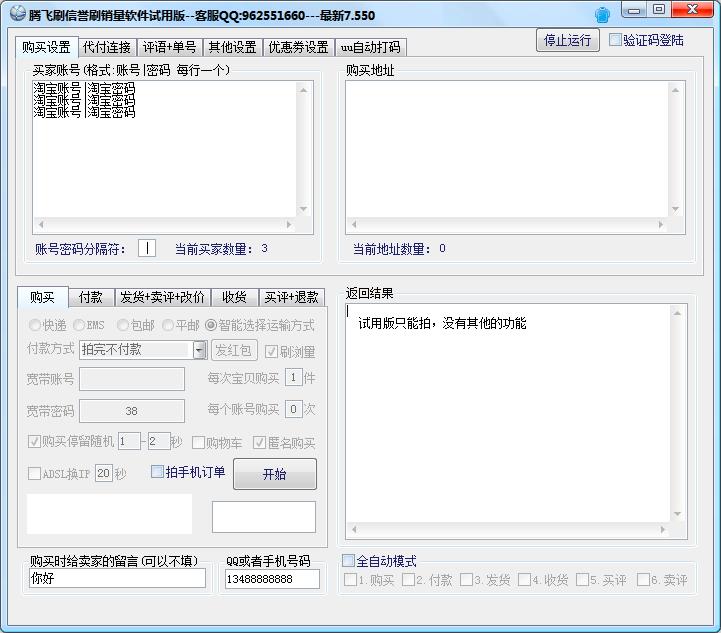The width and height of the screenshot is (721, 633).
Task: Enable the 拍手机订单 checkbox
Action: (157, 472)
